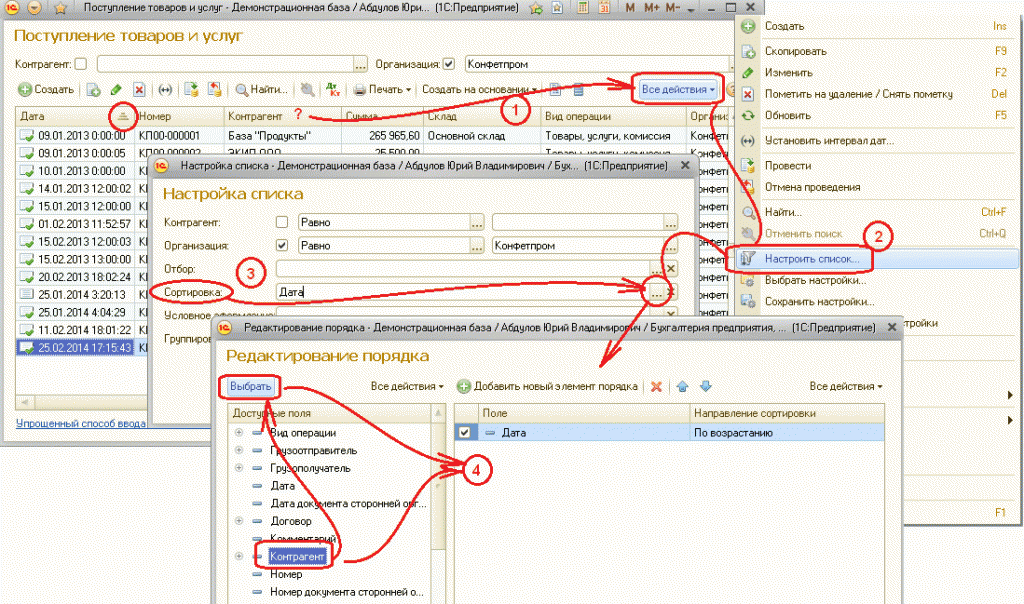Viewport: 1024px width, 604px height.
Task: Select Установить интервал дат menu item
Action: click(x=829, y=140)
